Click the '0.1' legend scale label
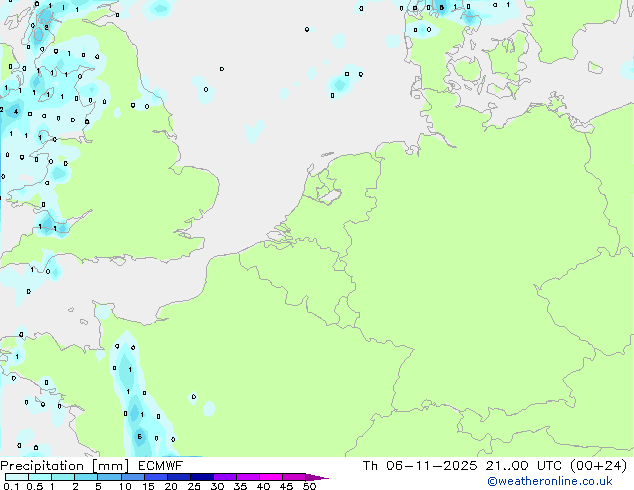Image resolution: width=634 pixels, height=490 pixels. pos(11,486)
